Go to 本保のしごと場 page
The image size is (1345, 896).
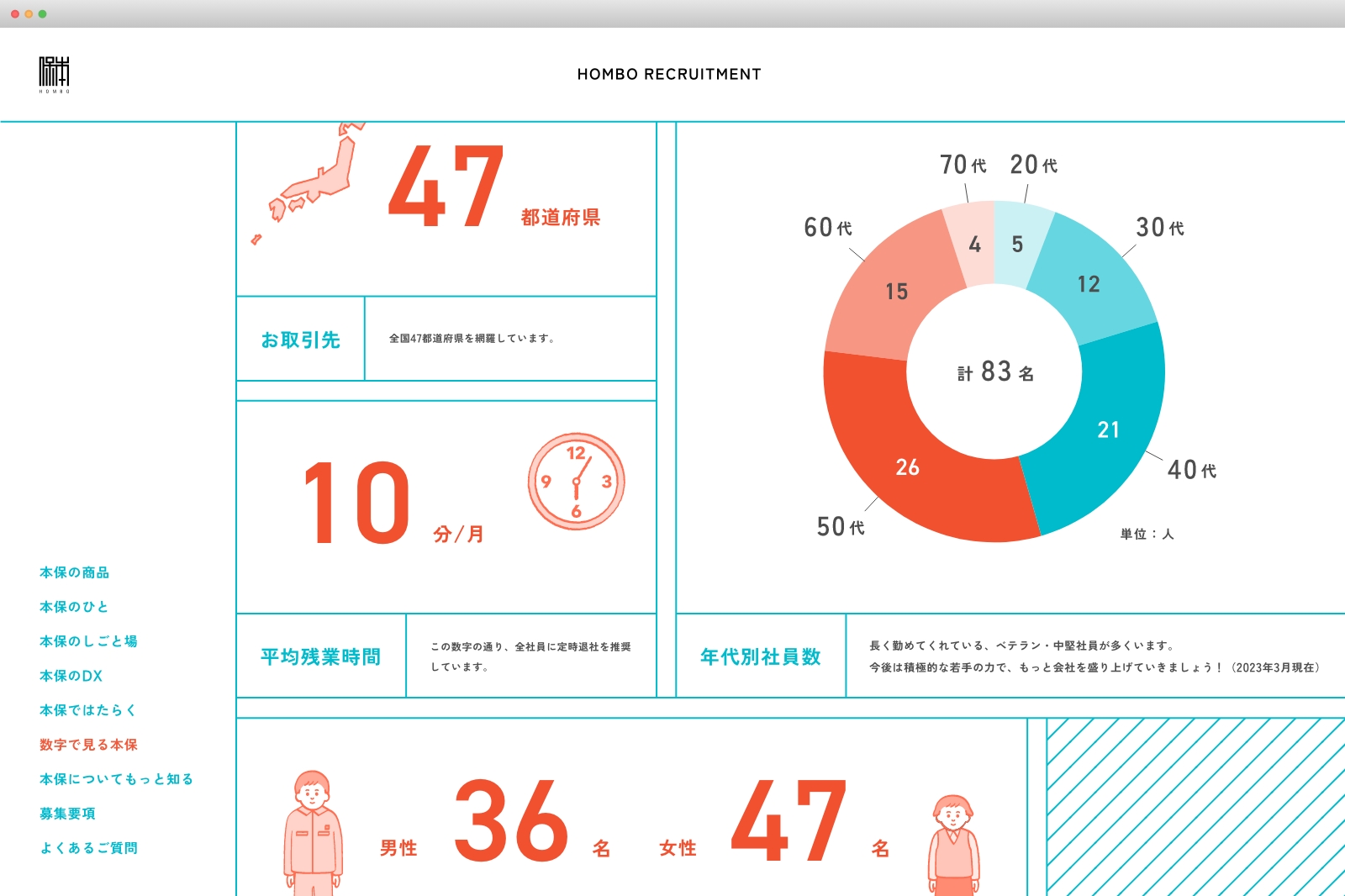coord(88,641)
